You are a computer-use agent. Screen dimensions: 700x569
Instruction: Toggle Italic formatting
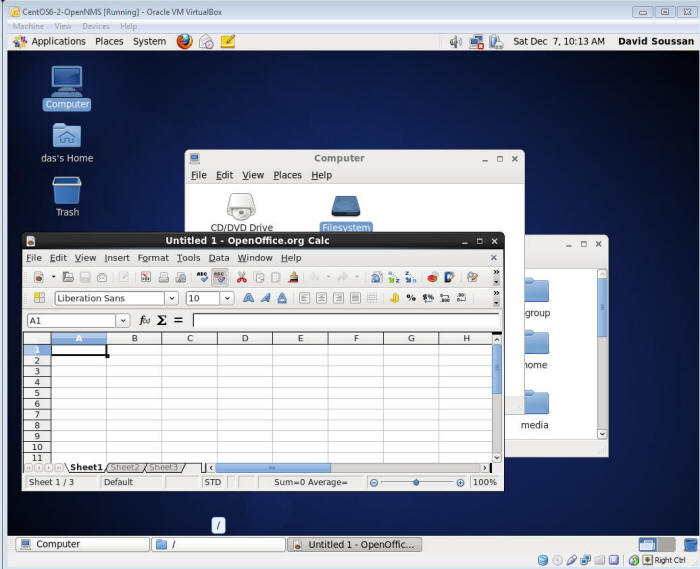pyautogui.click(x=265, y=298)
